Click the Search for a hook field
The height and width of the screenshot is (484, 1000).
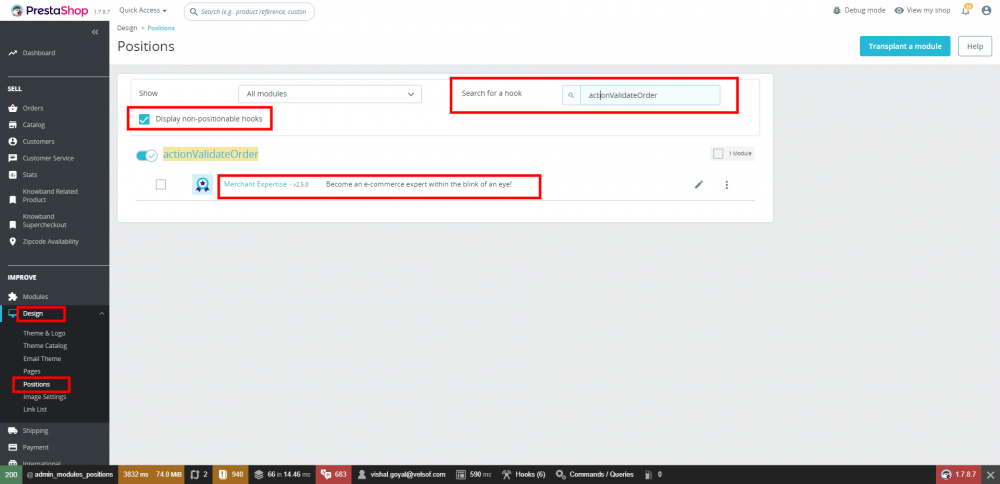(650, 96)
